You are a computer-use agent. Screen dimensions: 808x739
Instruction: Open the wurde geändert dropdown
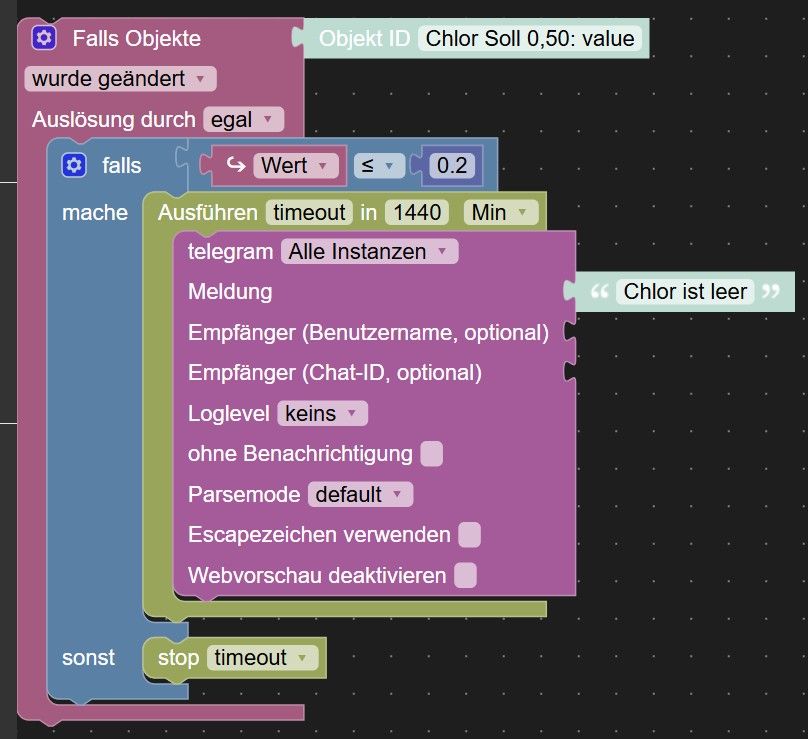click(x=121, y=79)
